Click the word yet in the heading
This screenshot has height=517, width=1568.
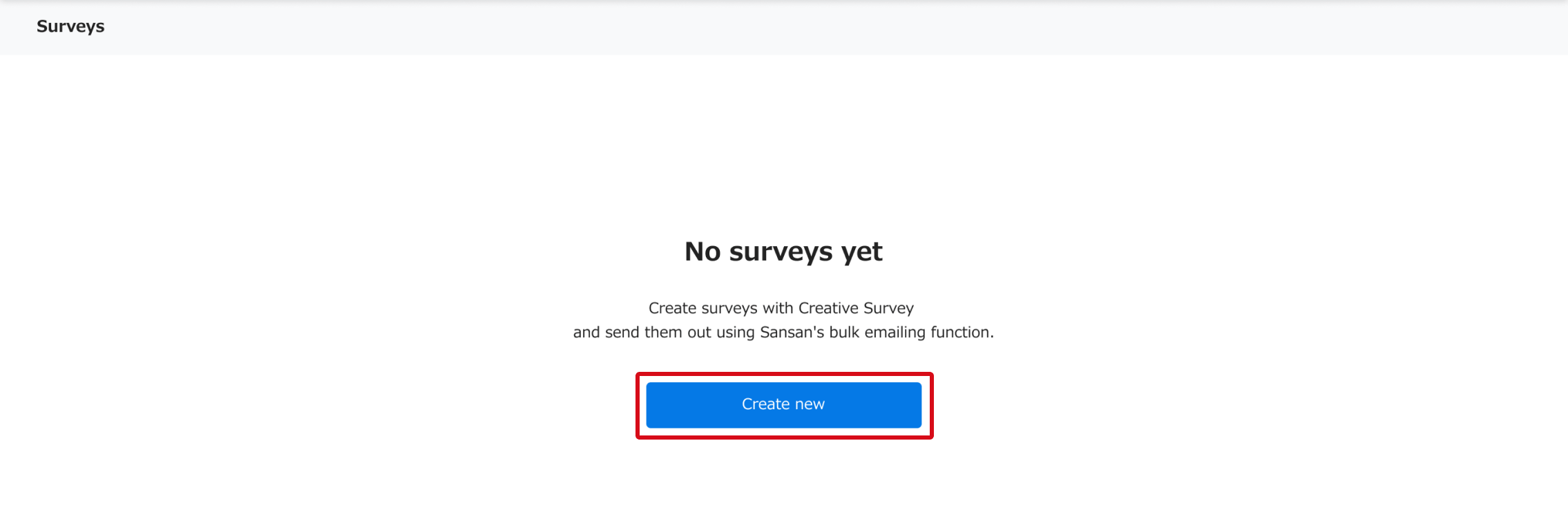pyautogui.click(x=861, y=252)
